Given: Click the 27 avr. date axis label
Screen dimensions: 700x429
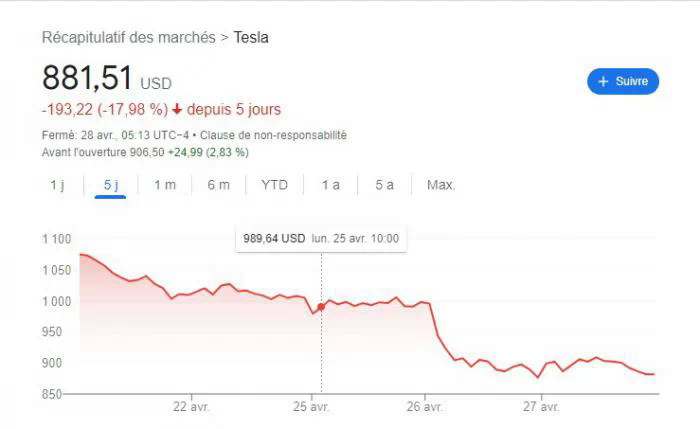Looking at the screenshot, I should click(541, 408).
